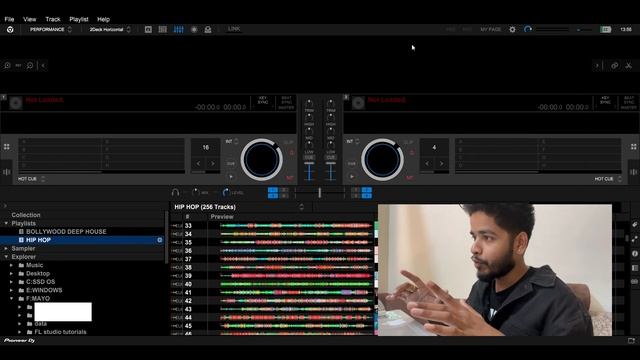Halve deck 2 loop size with left arrow
Viewport: 640px width, 360px height.
coord(427,164)
